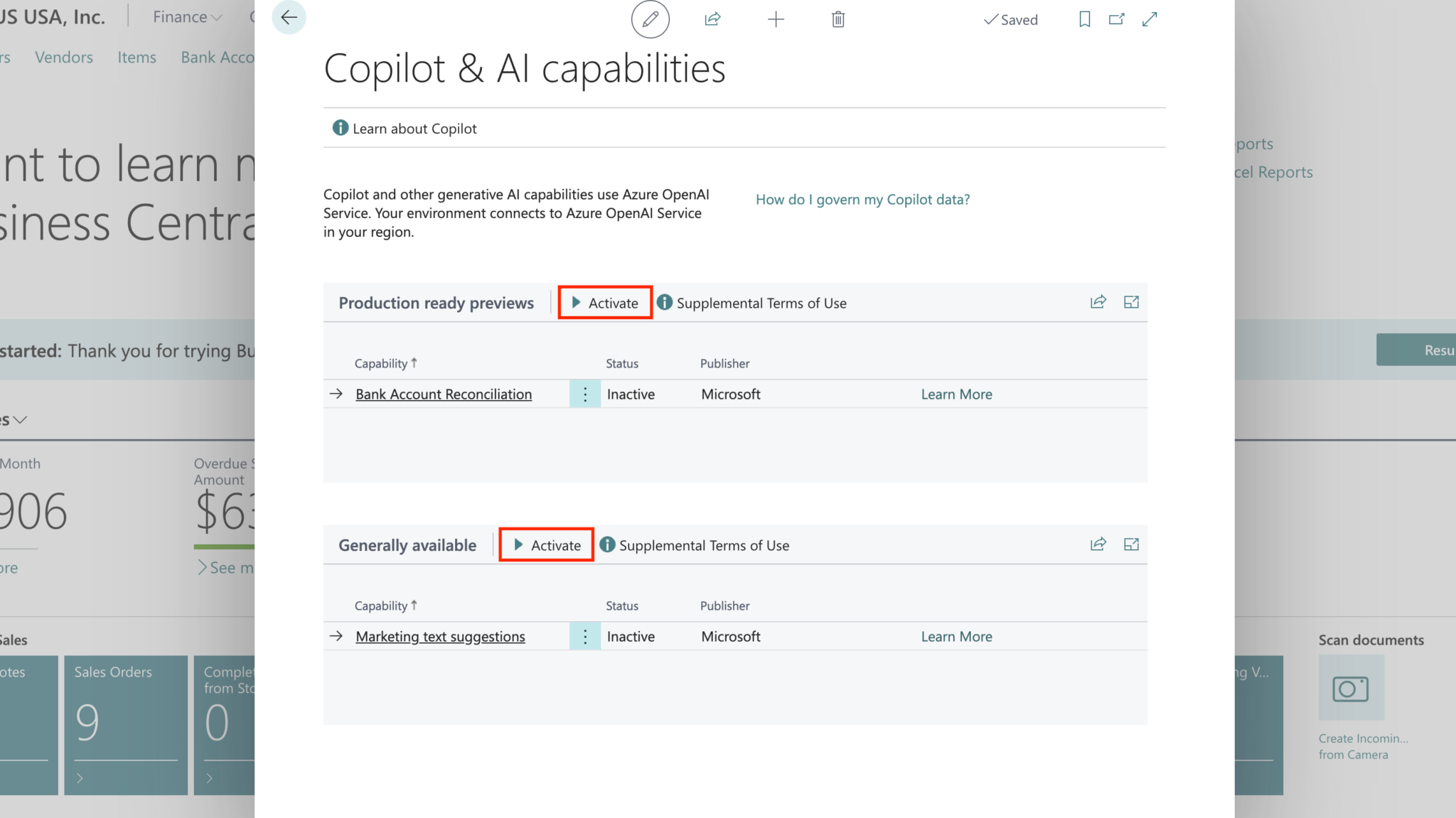Open Supplemental Terms of Use for Generally available
The image size is (1456, 818).
pyautogui.click(x=704, y=545)
